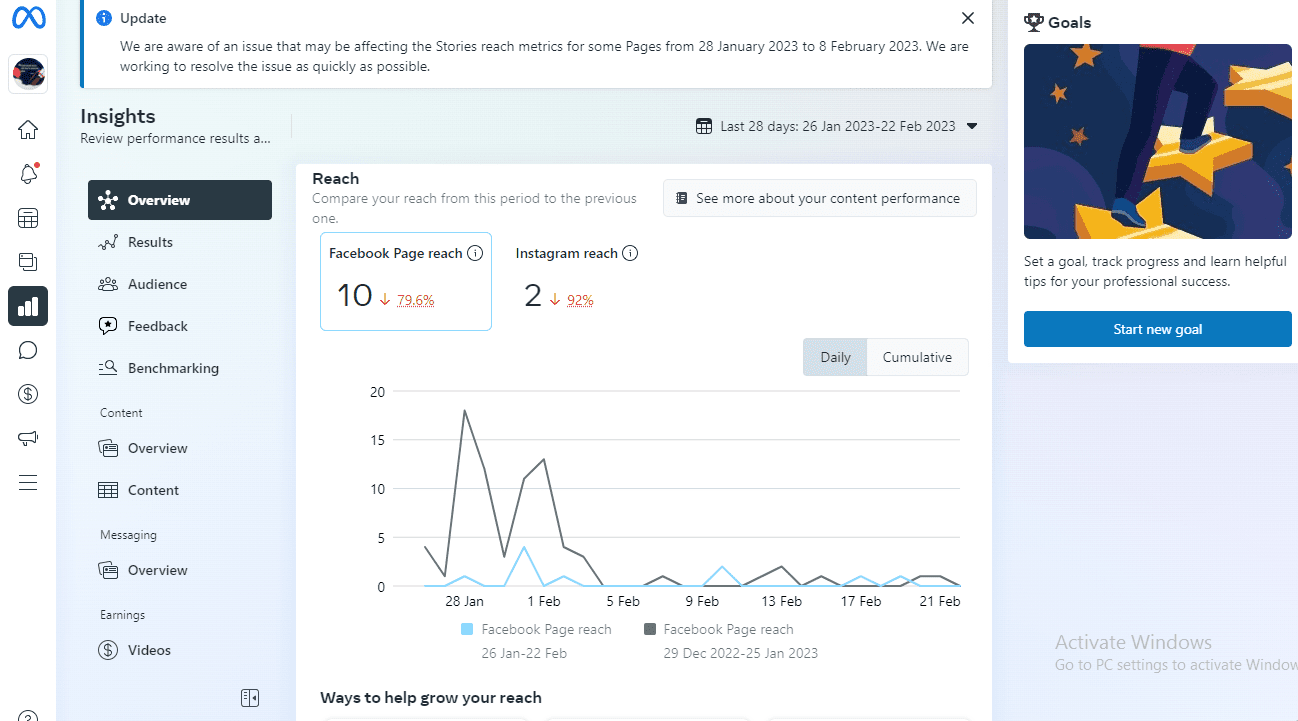Open the Content table item
The image size is (1298, 721).
pyautogui.click(x=180, y=490)
